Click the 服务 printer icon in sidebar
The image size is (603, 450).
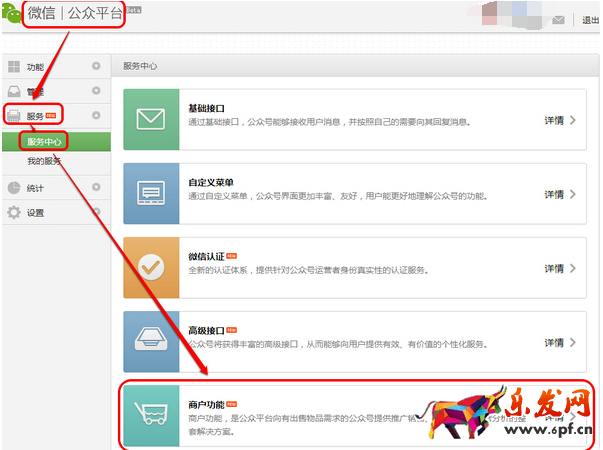tap(14, 115)
